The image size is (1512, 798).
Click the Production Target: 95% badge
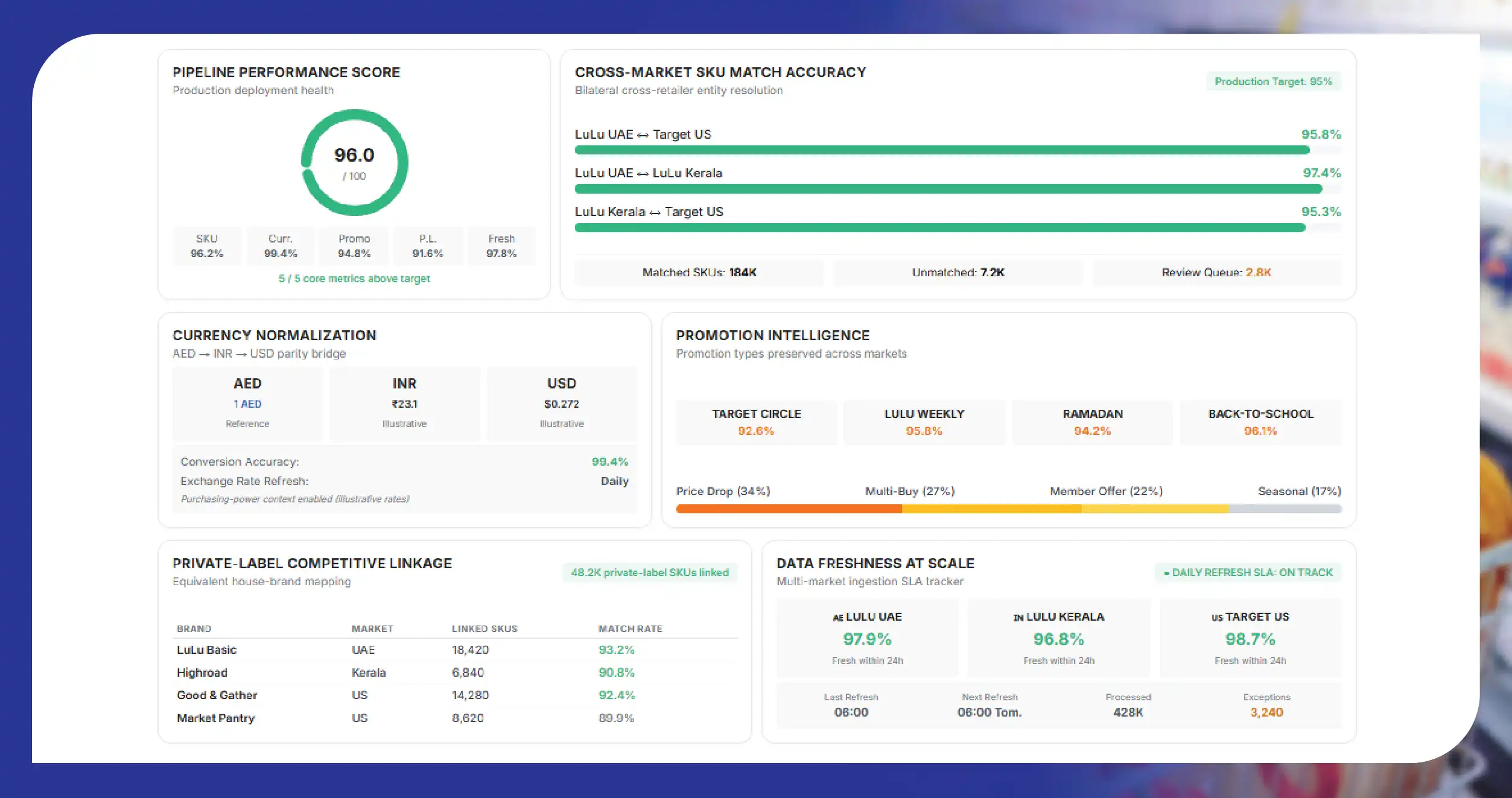[1273, 81]
